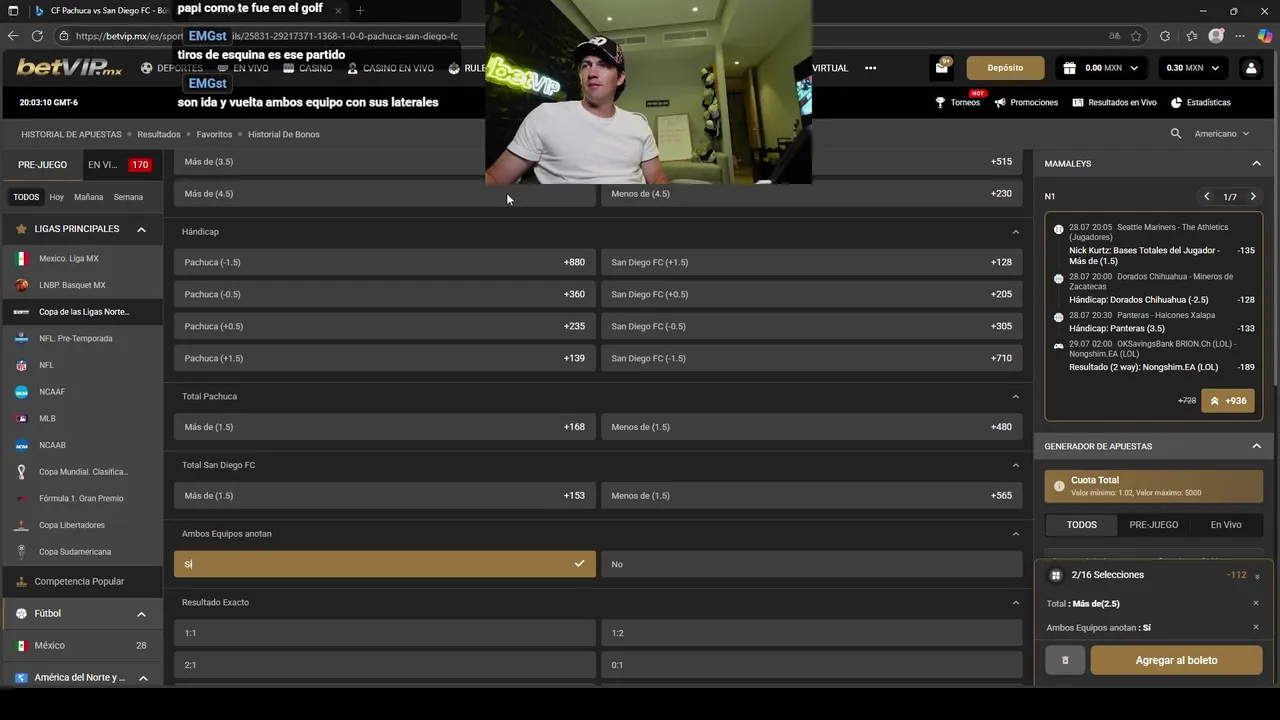Toggle Ambos Equipos anotan Sí selection

pyautogui.click(x=385, y=564)
